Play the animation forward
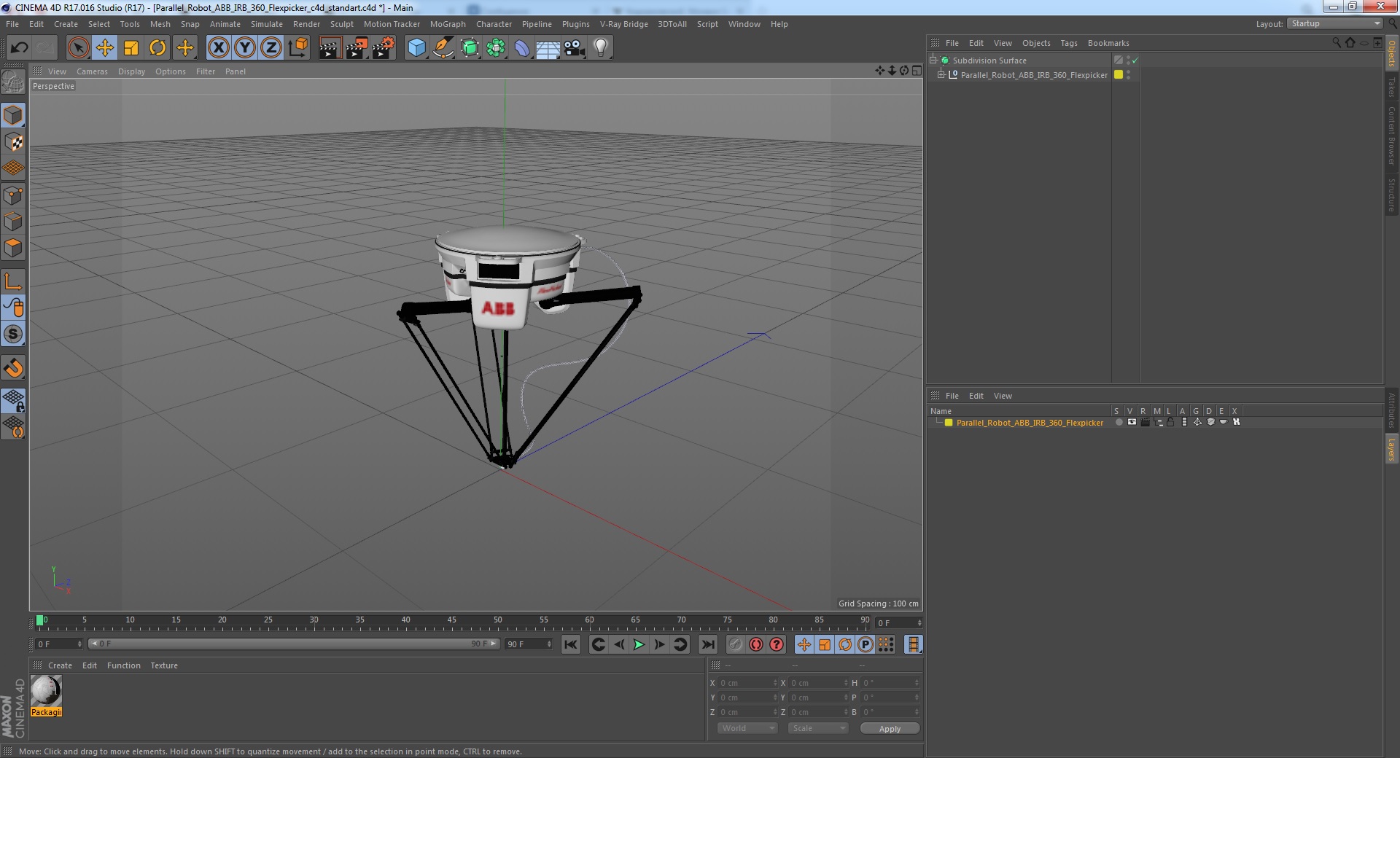This screenshot has height=844, width=1400. coord(639,644)
